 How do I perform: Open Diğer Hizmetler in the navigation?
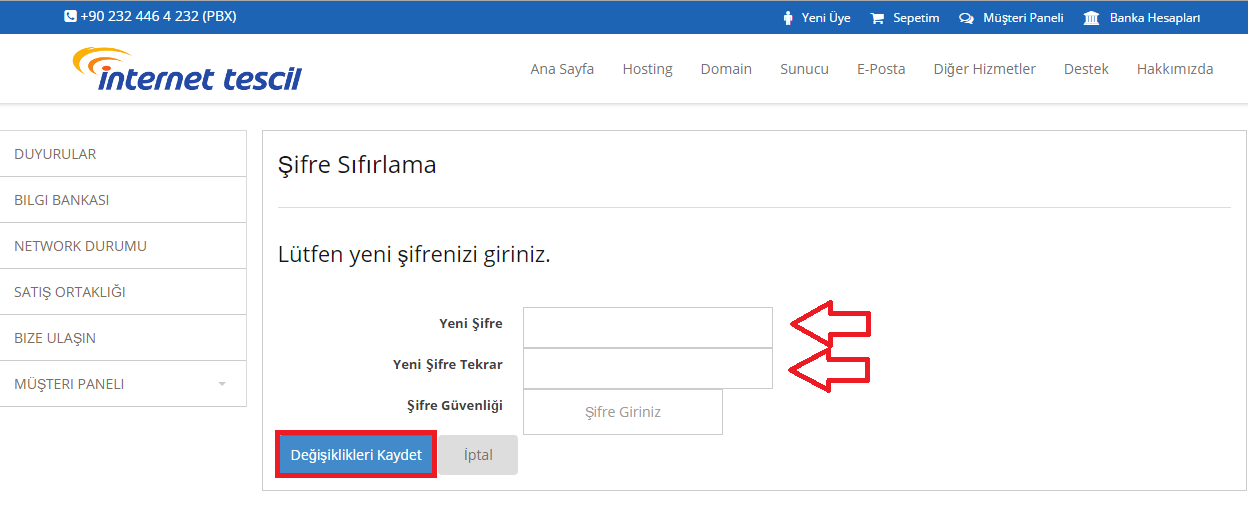[x=984, y=69]
